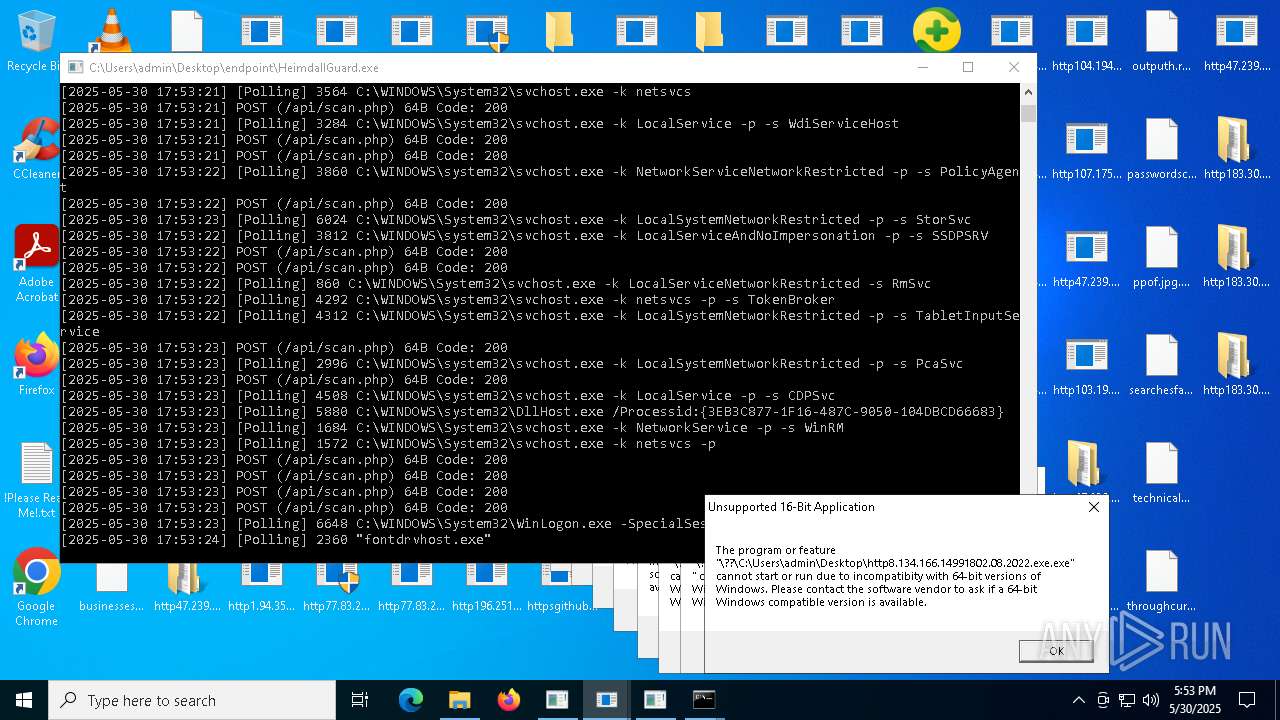The height and width of the screenshot is (720, 1280).
Task: Open Microsoft Edge from the taskbar
Action: [411, 700]
